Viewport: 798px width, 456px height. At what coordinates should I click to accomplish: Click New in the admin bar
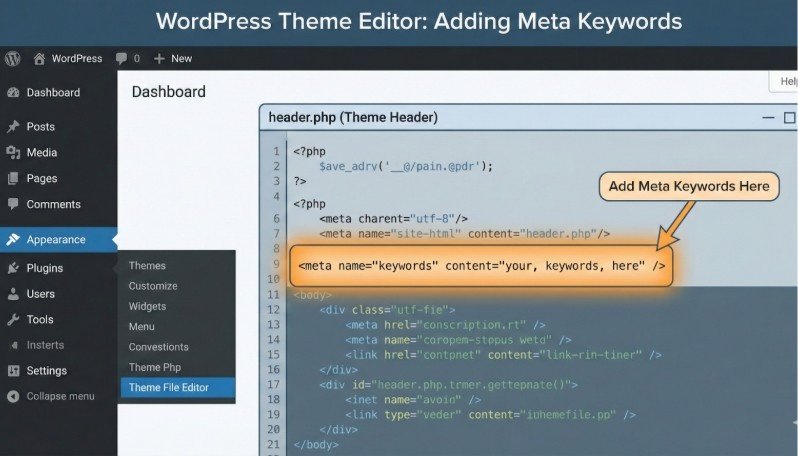pyautogui.click(x=182, y=59)
